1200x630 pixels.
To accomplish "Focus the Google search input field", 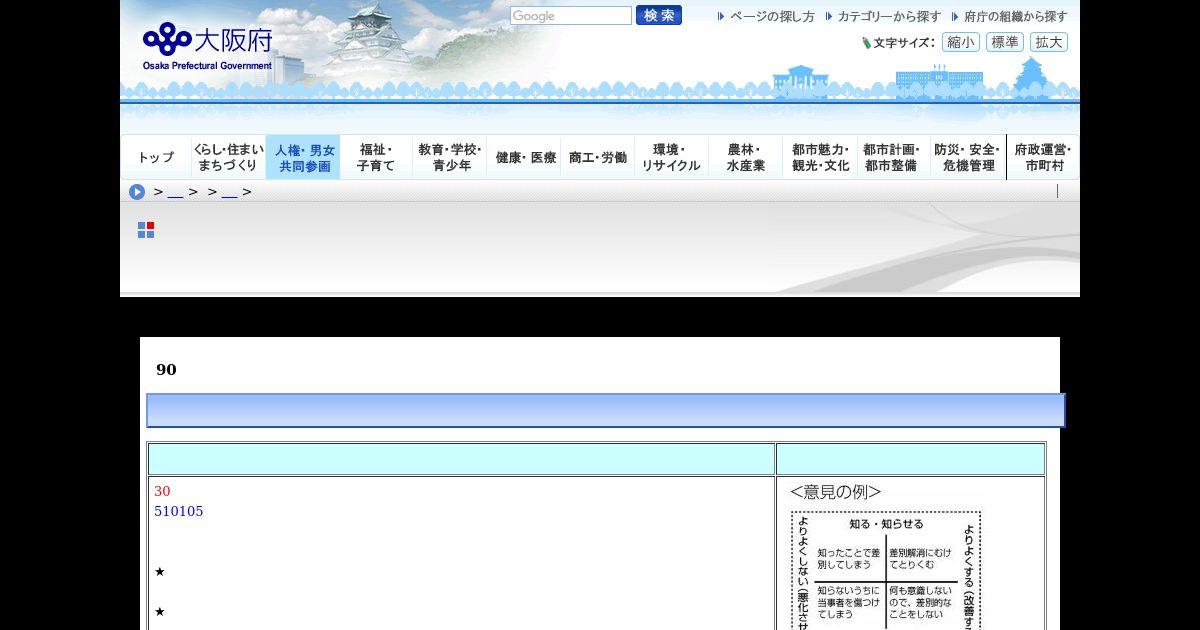I will (x=571, y=16).
